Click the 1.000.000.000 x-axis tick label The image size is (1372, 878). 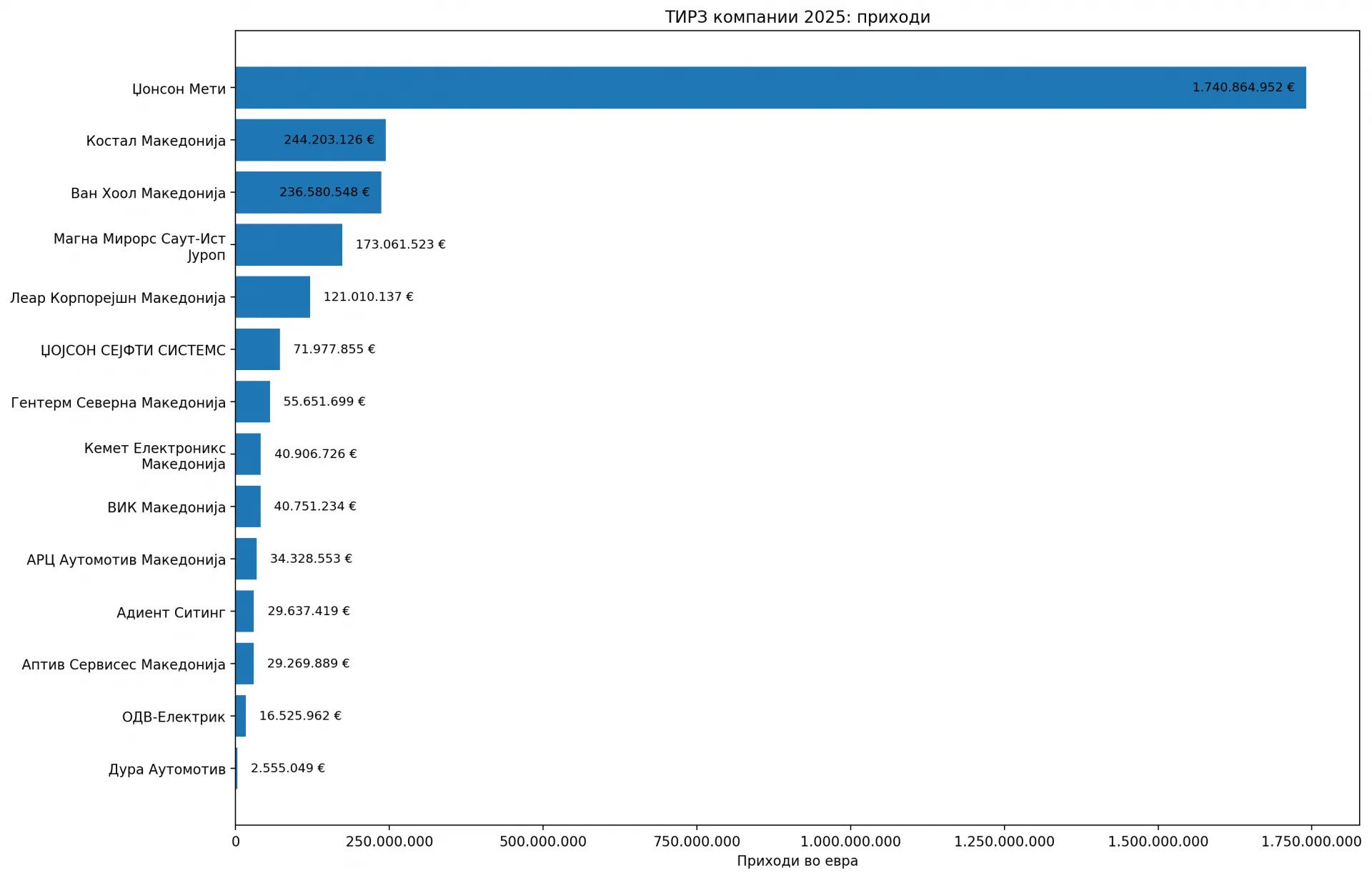[850, 842]
